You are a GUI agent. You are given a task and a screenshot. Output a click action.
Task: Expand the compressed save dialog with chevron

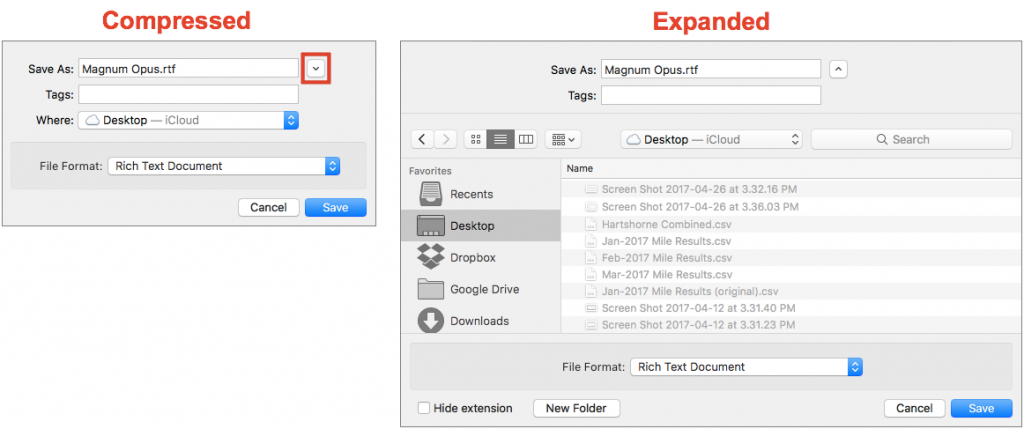coord(315,68)
